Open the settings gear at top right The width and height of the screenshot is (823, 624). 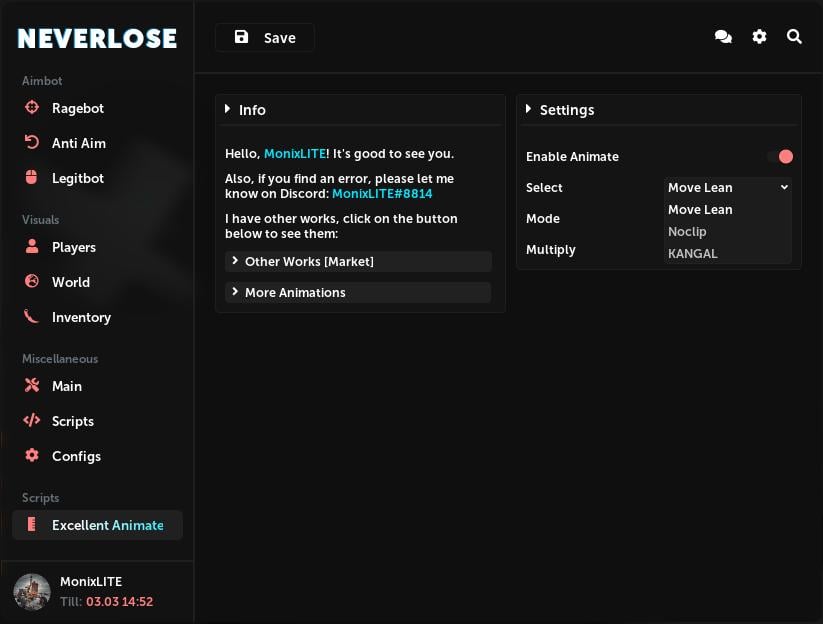coord(759,36)
